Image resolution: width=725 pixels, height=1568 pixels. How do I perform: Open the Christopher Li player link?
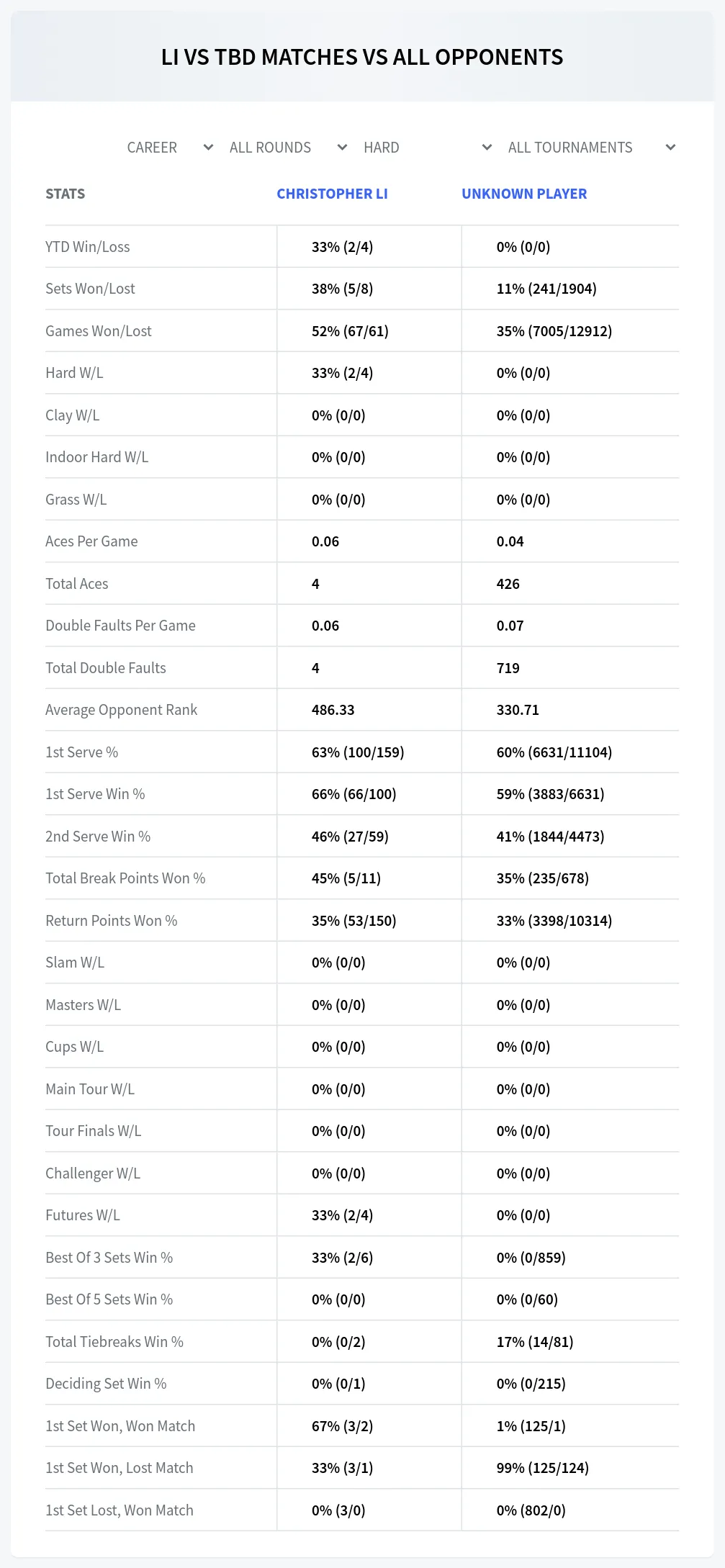click(x=332, y=194)
